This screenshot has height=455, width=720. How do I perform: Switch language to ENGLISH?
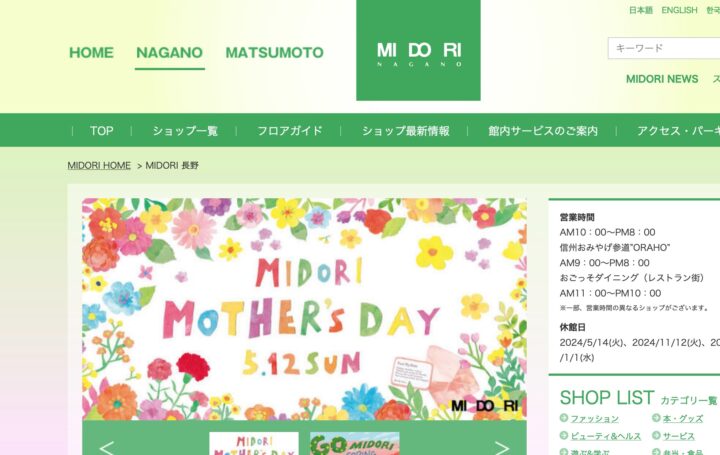tap(679, 10)
